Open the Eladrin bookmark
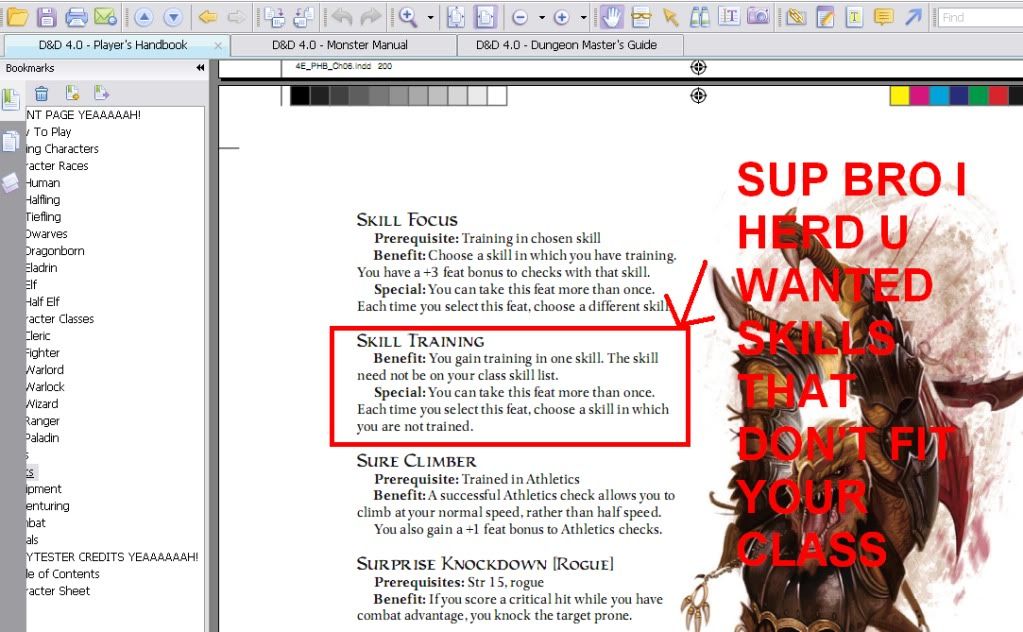Image resolution: width=1023 pixels, height=632 pixels. pos(42,267)
